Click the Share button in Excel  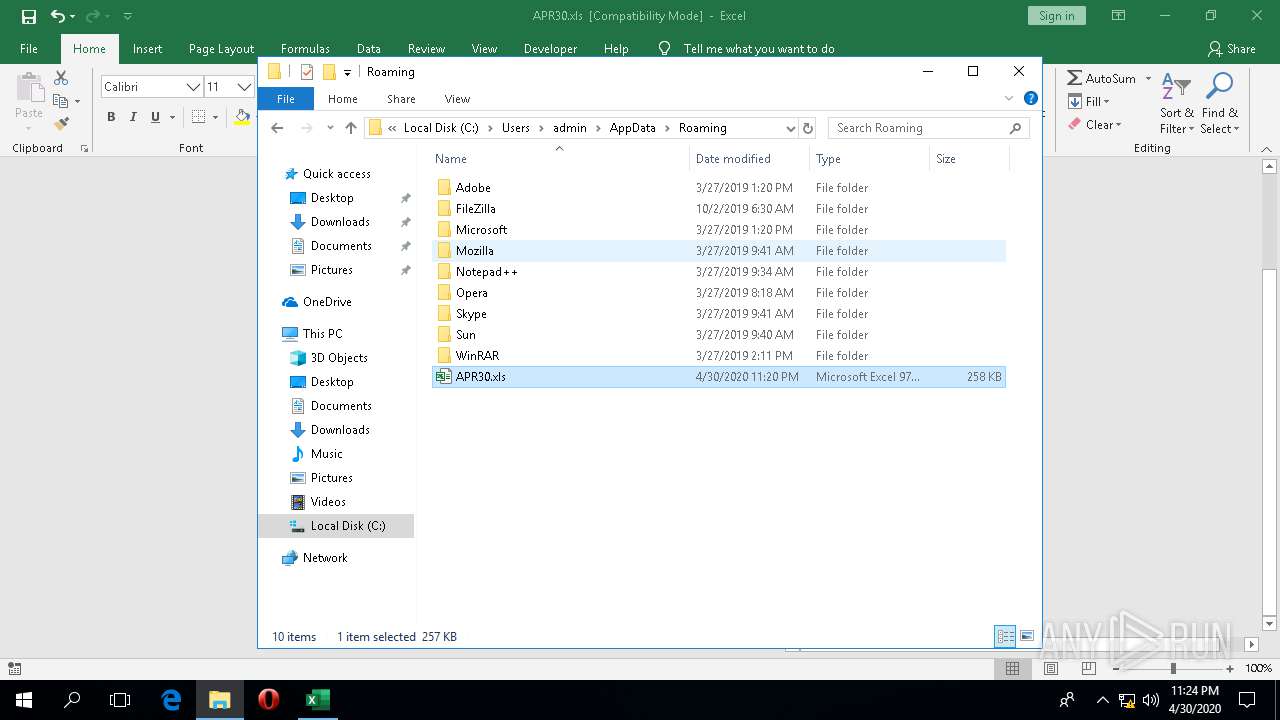tap(1231, 48)
